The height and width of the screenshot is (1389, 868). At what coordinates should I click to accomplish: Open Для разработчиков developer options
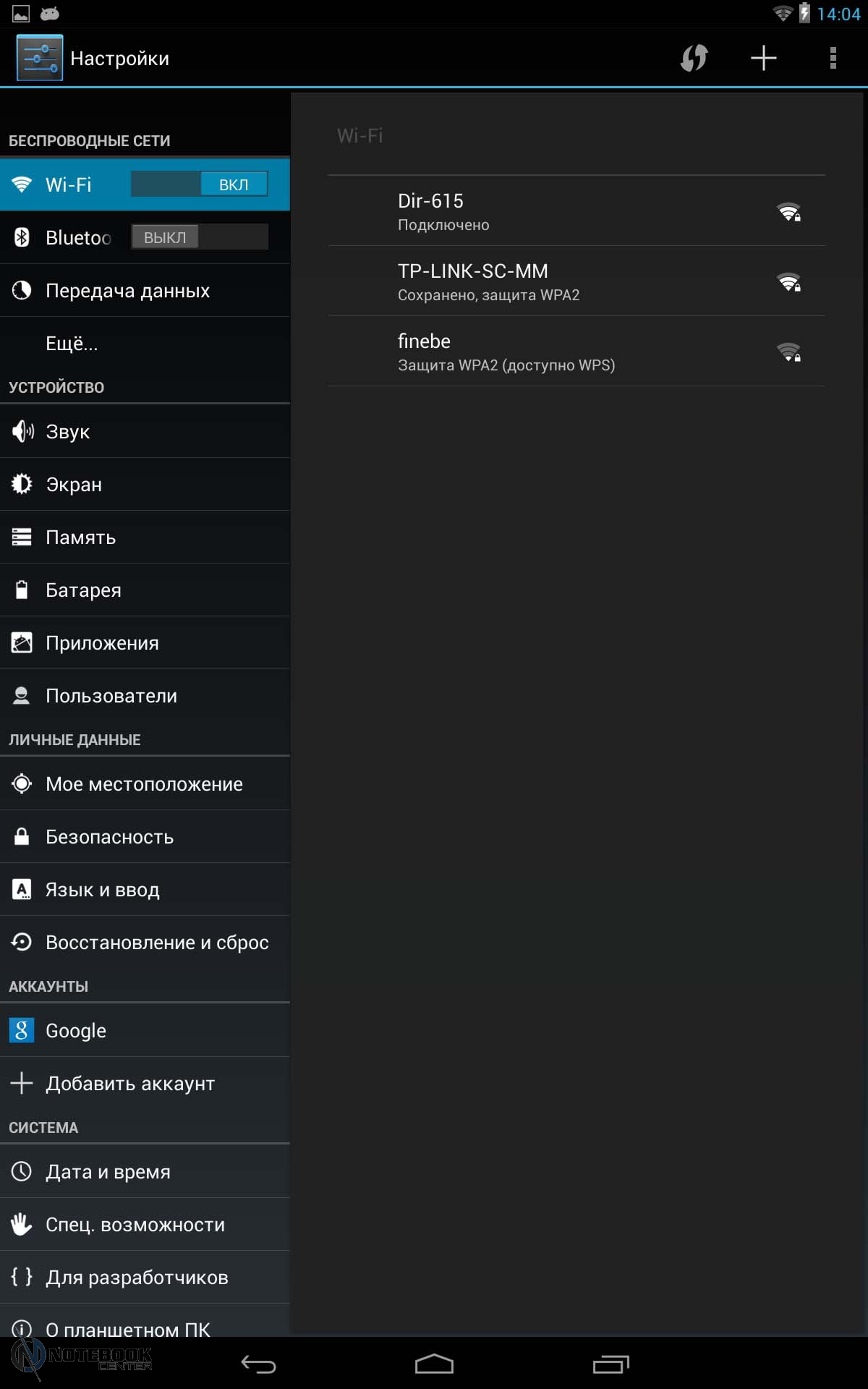click(x=137, y=1278)
